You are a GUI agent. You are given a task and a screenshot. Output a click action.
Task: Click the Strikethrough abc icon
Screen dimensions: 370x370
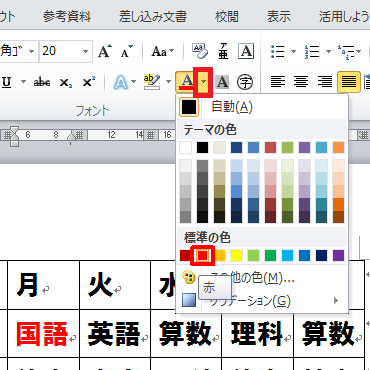click(42, 82)
